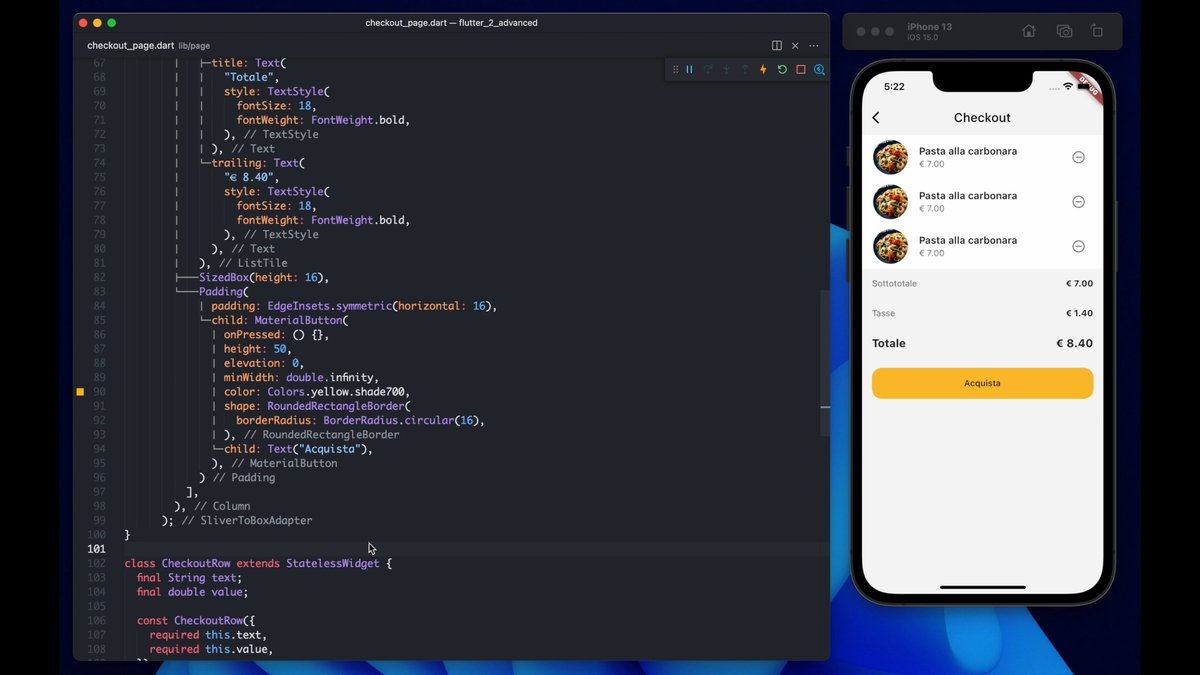Pause the debug session

pos(689,70)
